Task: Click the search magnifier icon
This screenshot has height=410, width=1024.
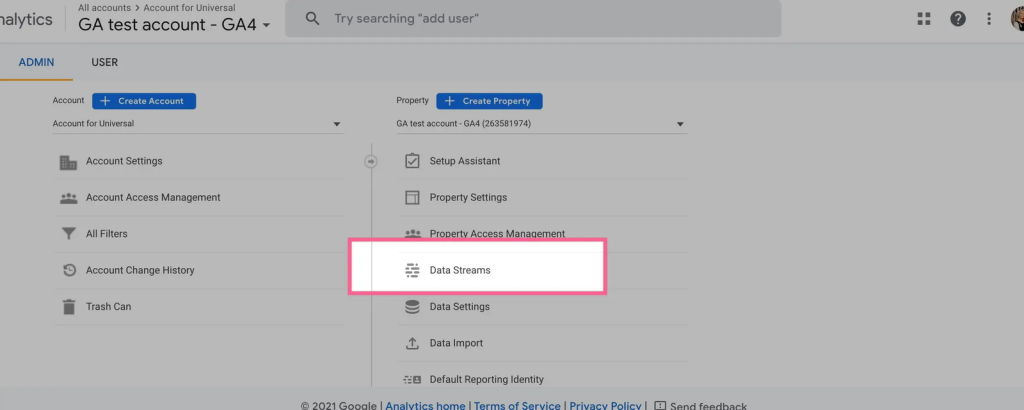Action: tap(313, 19)
